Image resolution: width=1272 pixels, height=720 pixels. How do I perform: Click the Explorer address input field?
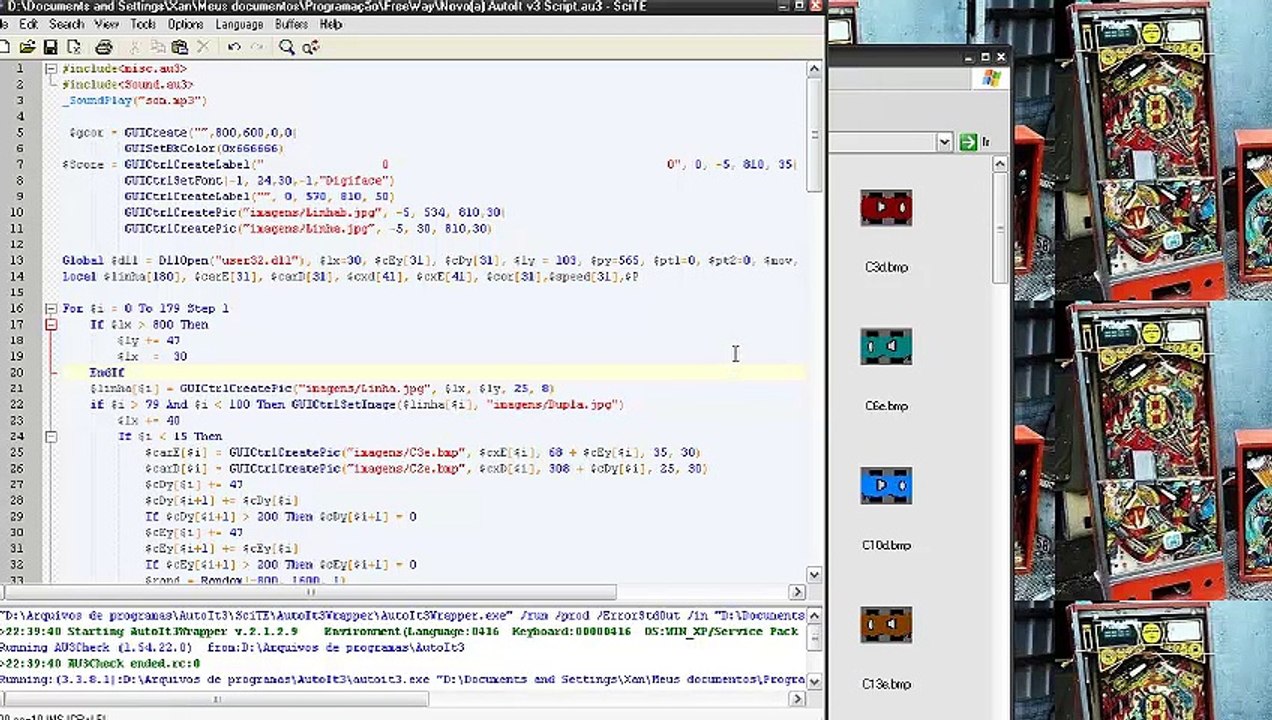pos(883,142)
